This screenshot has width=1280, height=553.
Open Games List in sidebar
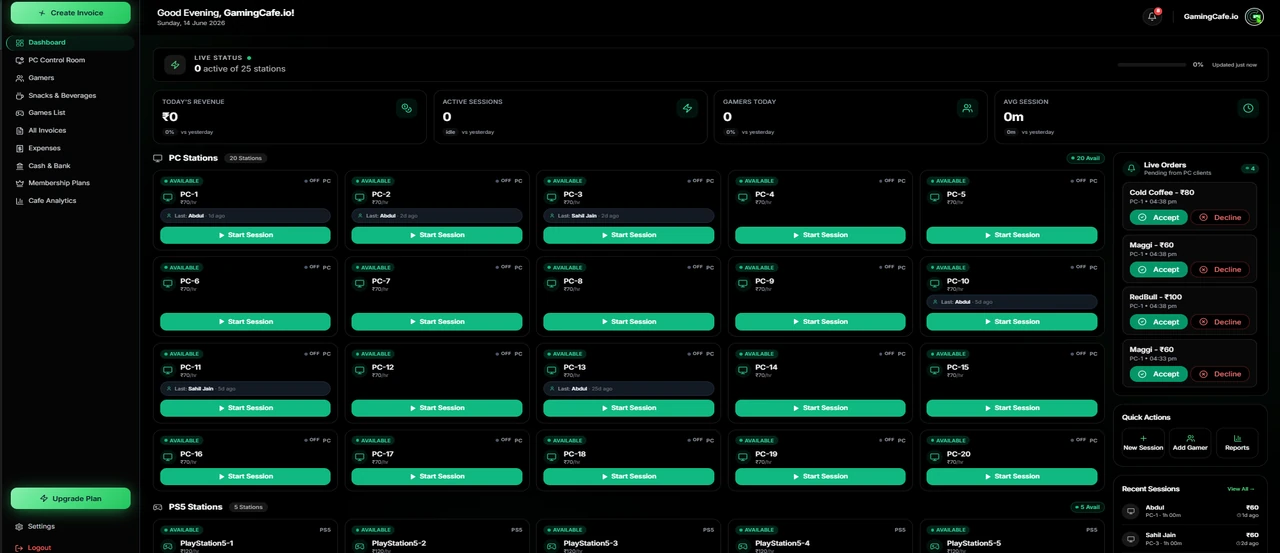70,113
